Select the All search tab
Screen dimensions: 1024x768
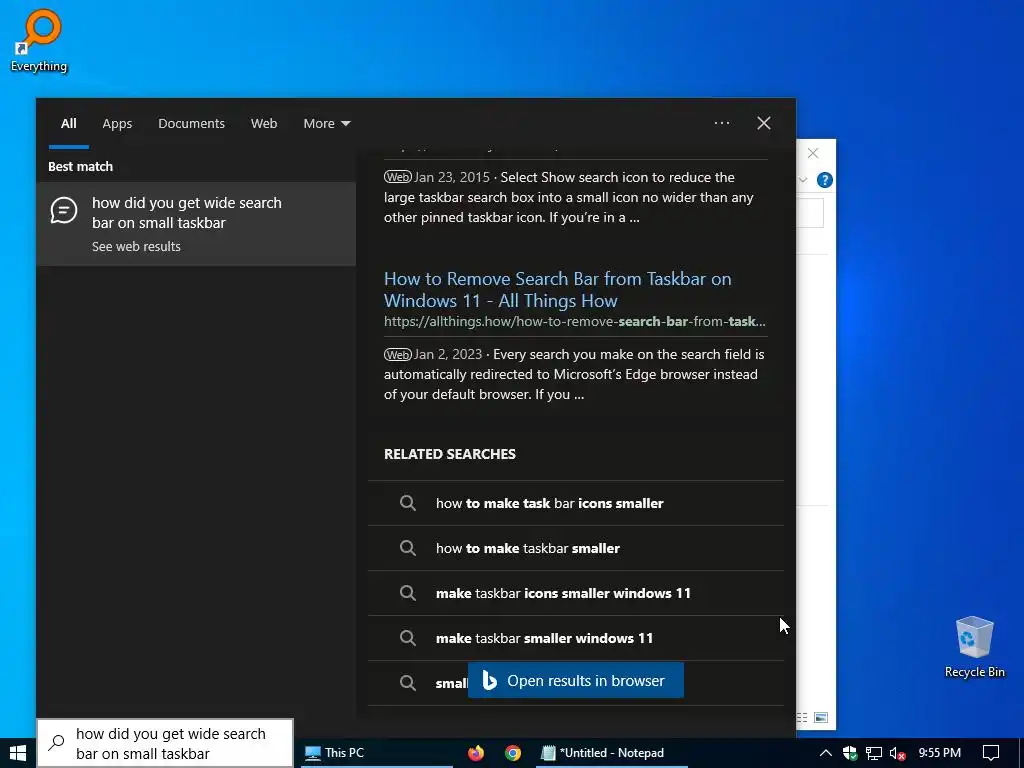tap(69, 123)
